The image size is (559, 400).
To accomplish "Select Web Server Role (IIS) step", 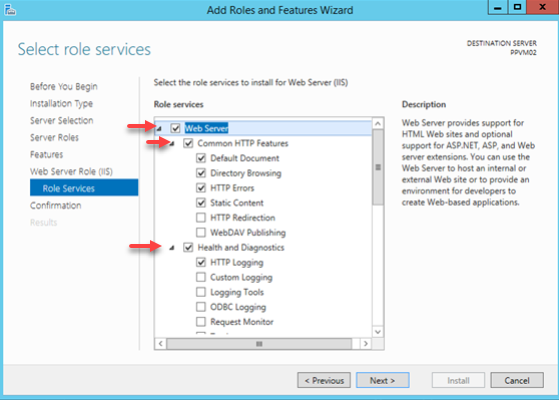I will coord(71,172).
